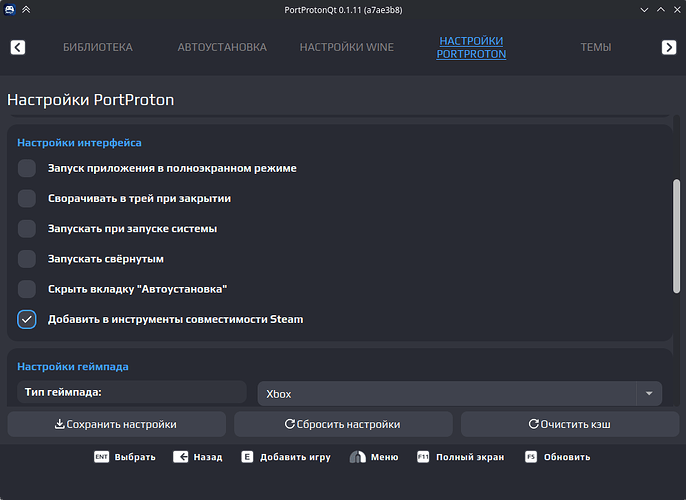
Task: Go to previous tab with left arrow
Action: [18, 47]
